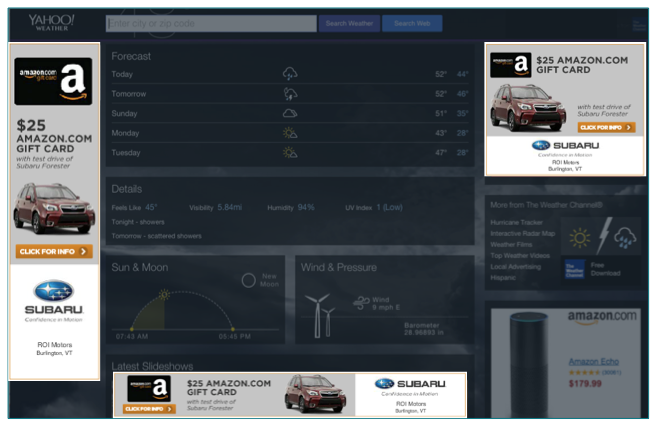Open the Weather Films link

[511, 244]
